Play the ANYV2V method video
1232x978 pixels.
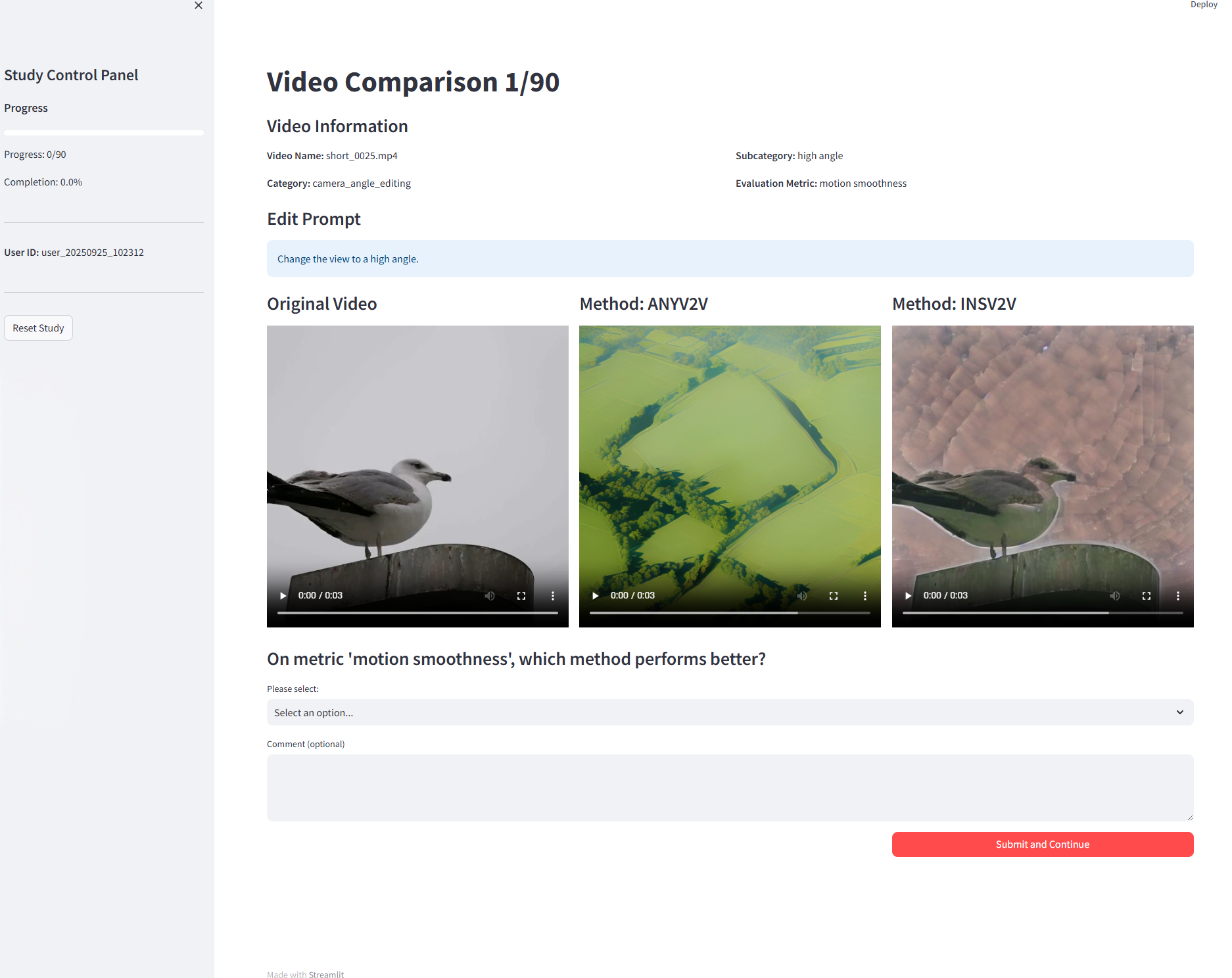click(x=595, y=596)
